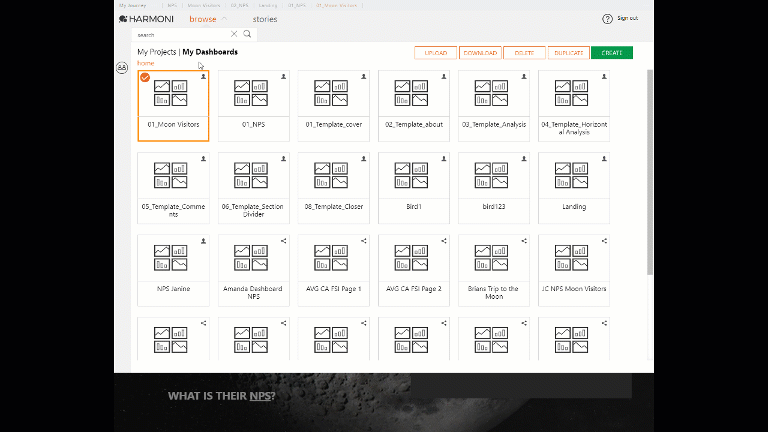Click the owner icon on 01_NPS card
This screenshot has height=432, width=768.
[x=284, y=76]
